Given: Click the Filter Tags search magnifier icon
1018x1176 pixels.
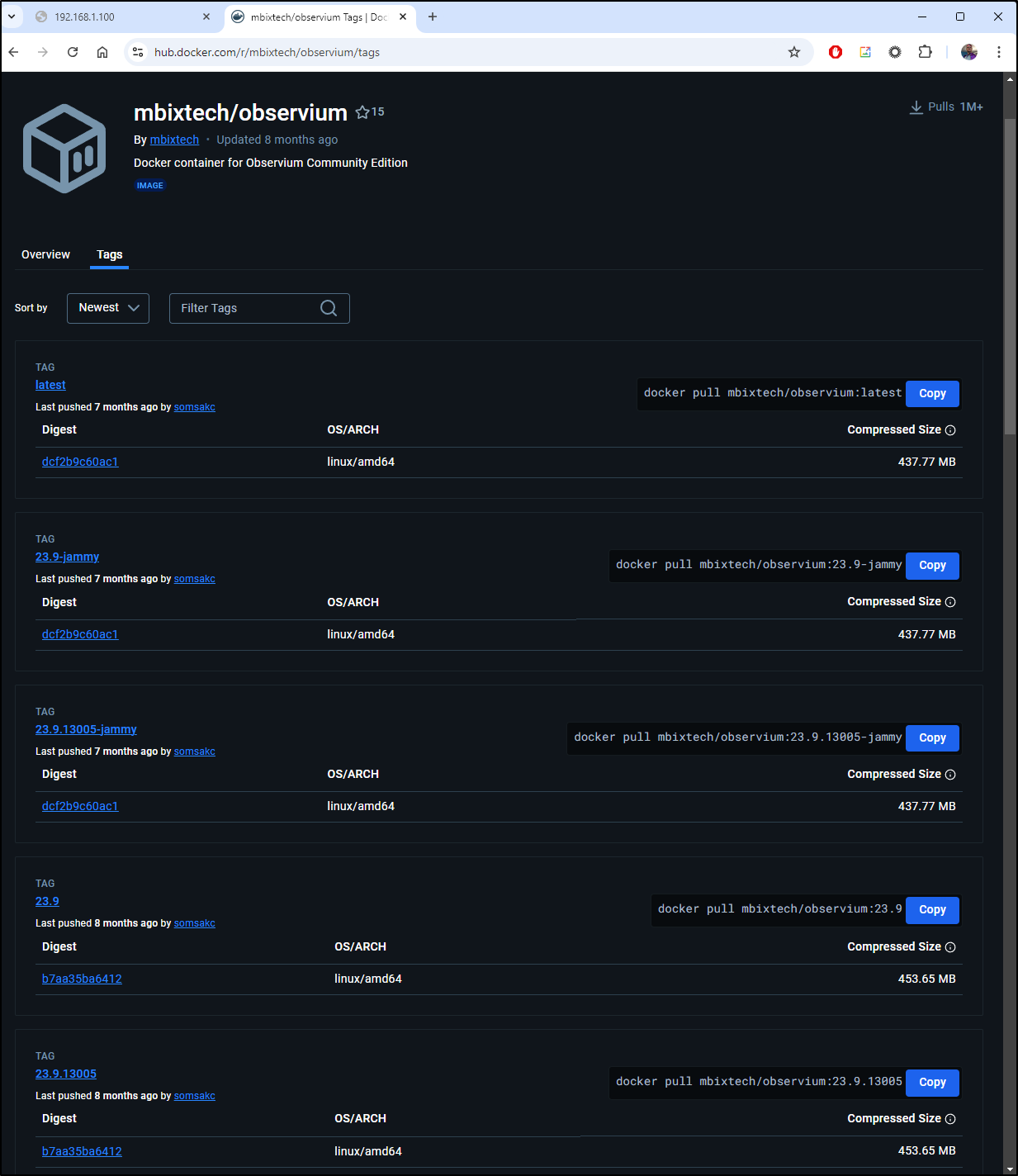Looking at the screenshot, I should pyautogui.click(x=329, y=308).
